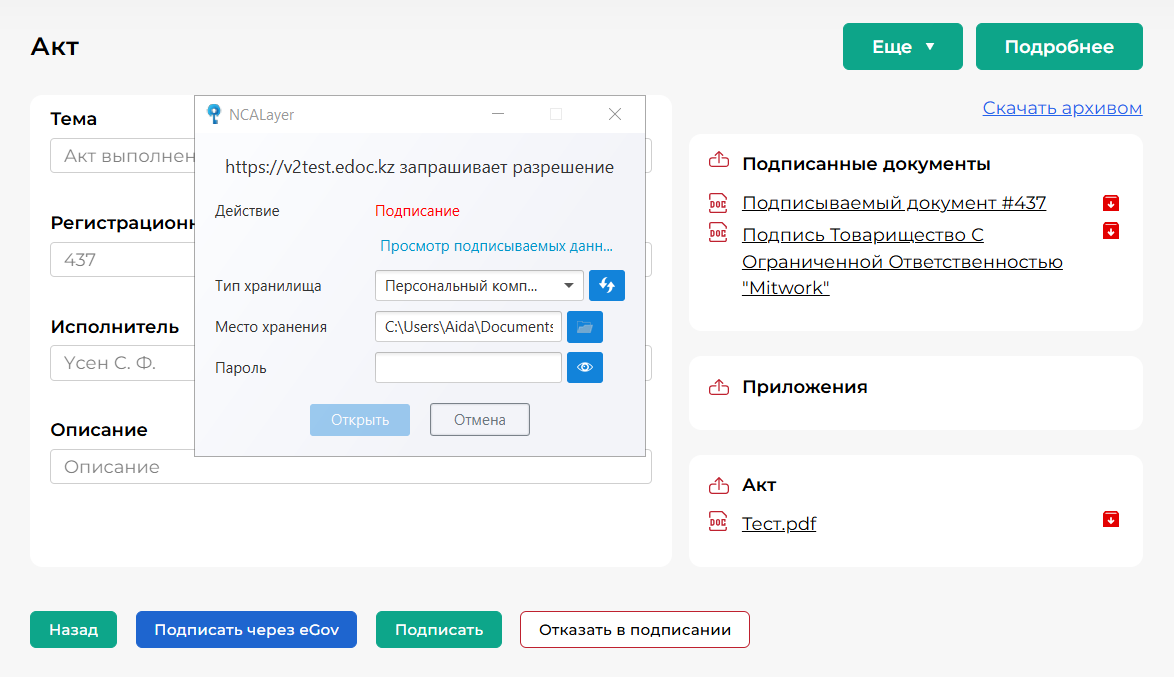Download the Mitwork signature file via red icon
This screenshot has height=677, width=1174.
tap(1110, 231)
